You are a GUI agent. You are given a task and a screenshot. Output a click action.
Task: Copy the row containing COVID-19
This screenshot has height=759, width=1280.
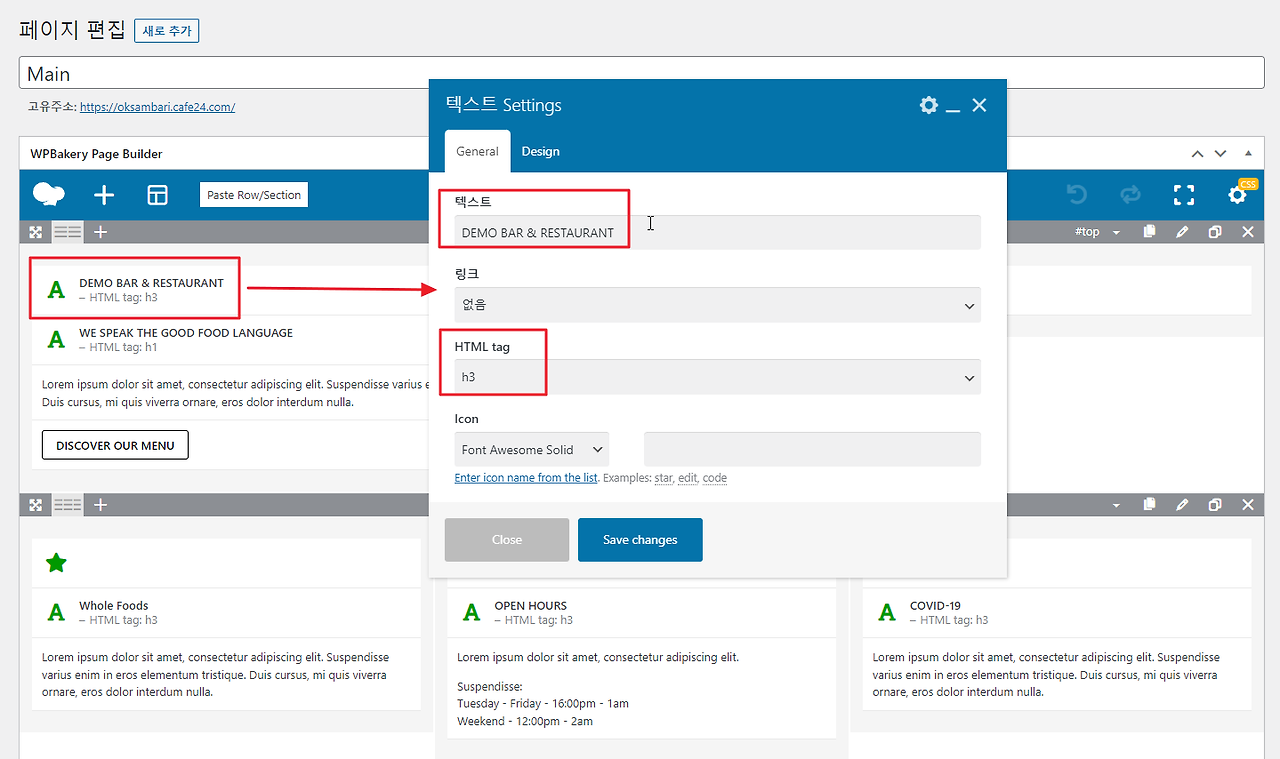click(1150, 505)
